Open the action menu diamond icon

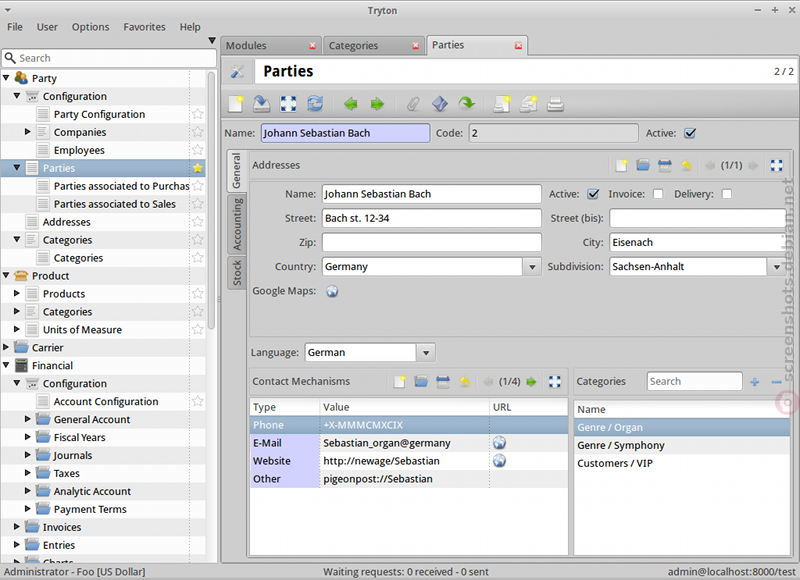click(x=440, y=104)
